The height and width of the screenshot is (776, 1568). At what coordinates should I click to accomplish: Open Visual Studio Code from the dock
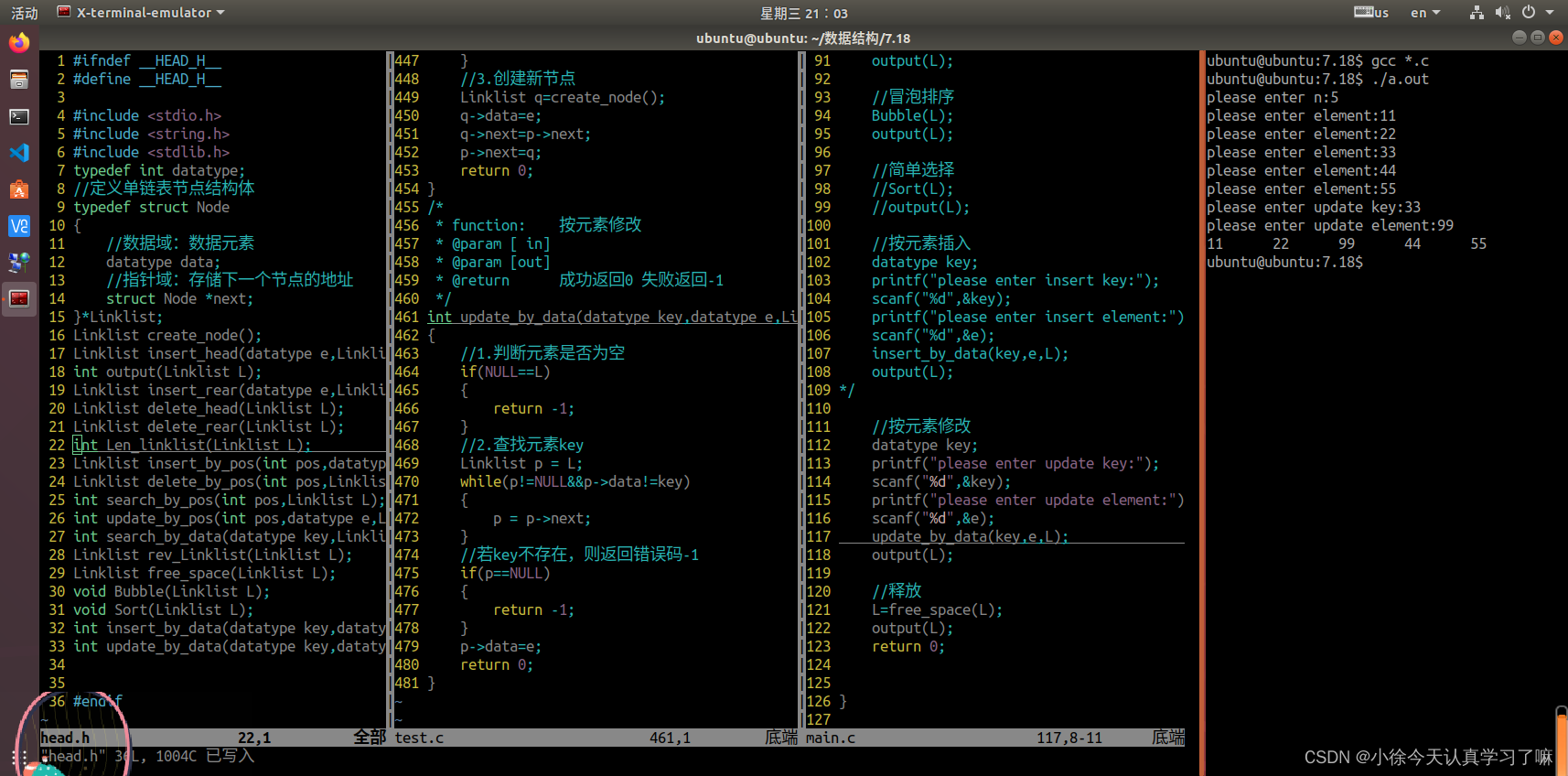[x=19, y=153]
